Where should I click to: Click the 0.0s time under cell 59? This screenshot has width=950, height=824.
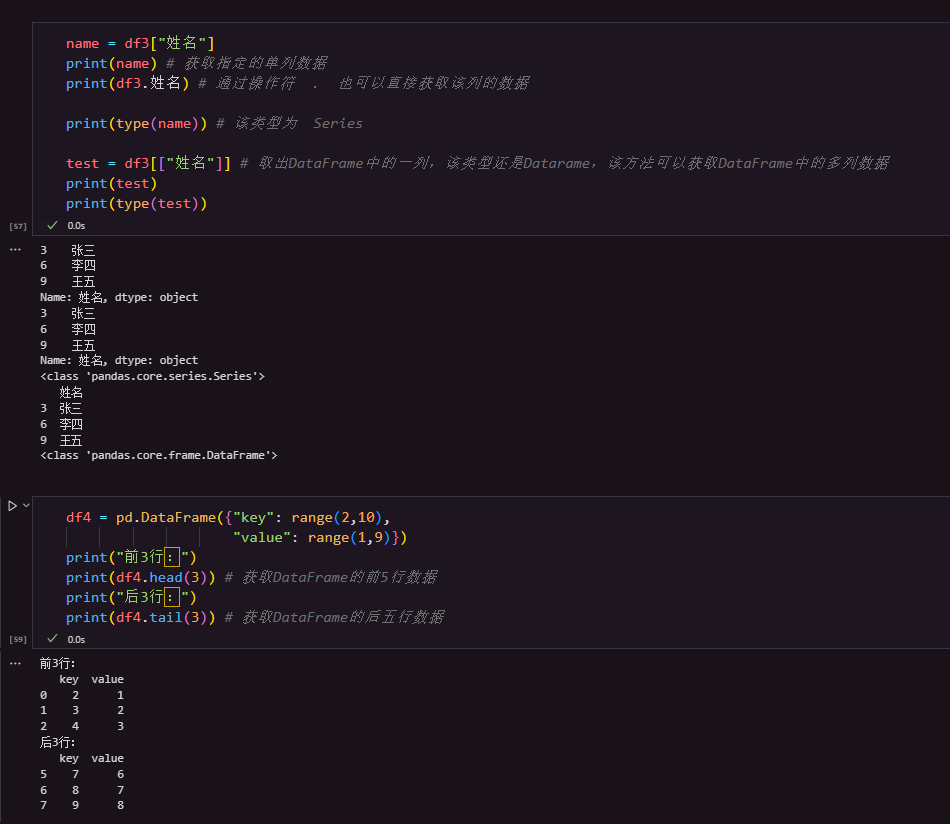76,639
